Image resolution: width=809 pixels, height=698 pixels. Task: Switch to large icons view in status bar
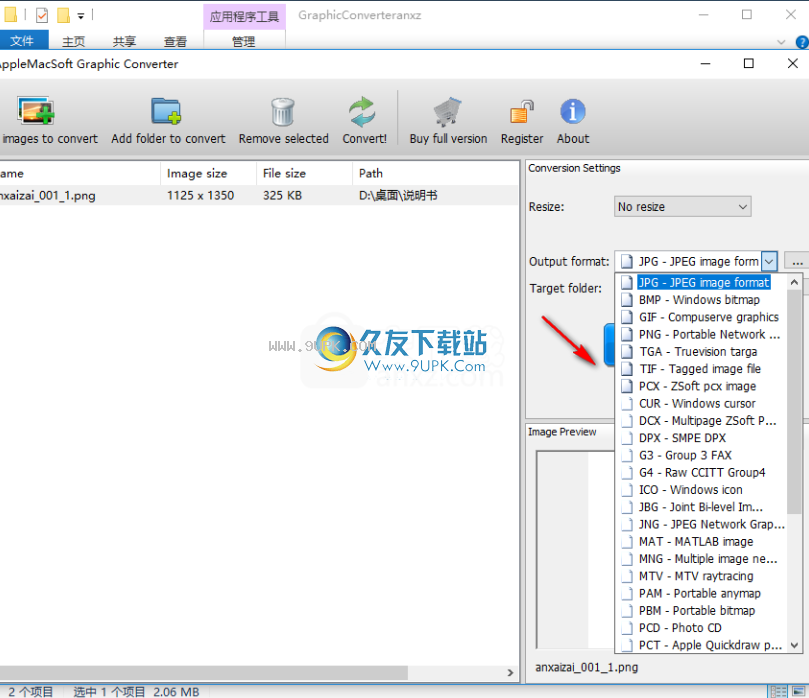pyautogui.click(x=799, y=691)
